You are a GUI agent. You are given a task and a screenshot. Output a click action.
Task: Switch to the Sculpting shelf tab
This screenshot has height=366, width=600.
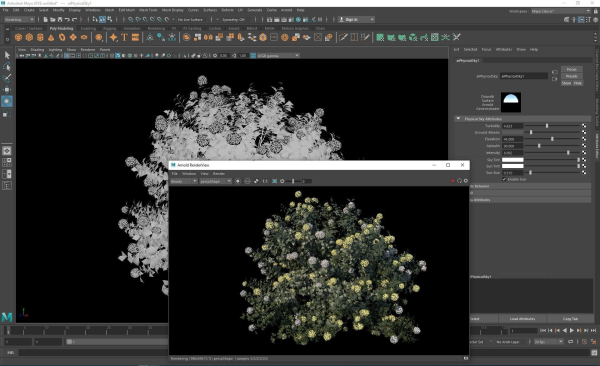(88, 28)
